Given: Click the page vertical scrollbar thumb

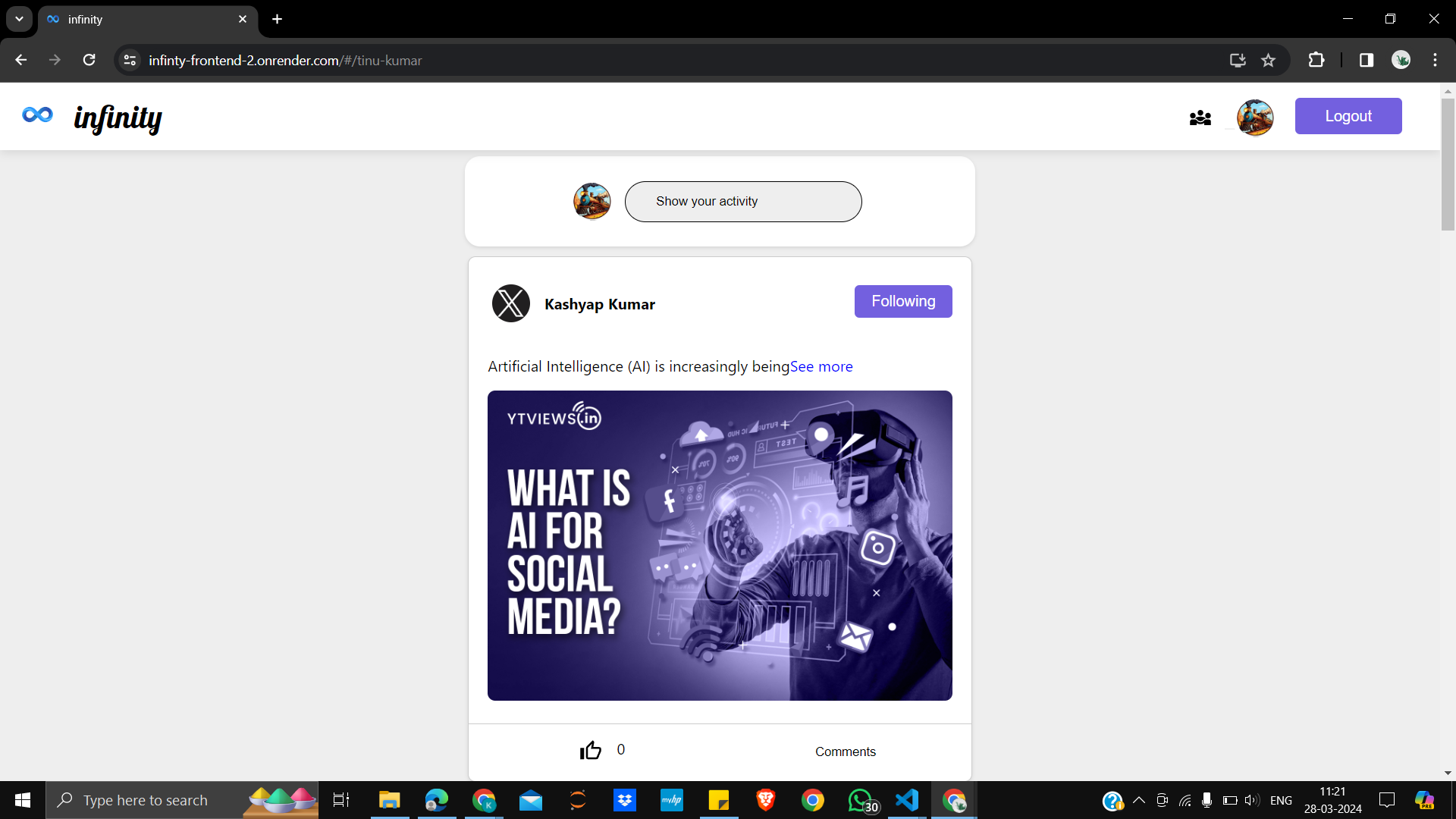Looking at the screenshot, I should [1448, 164].
